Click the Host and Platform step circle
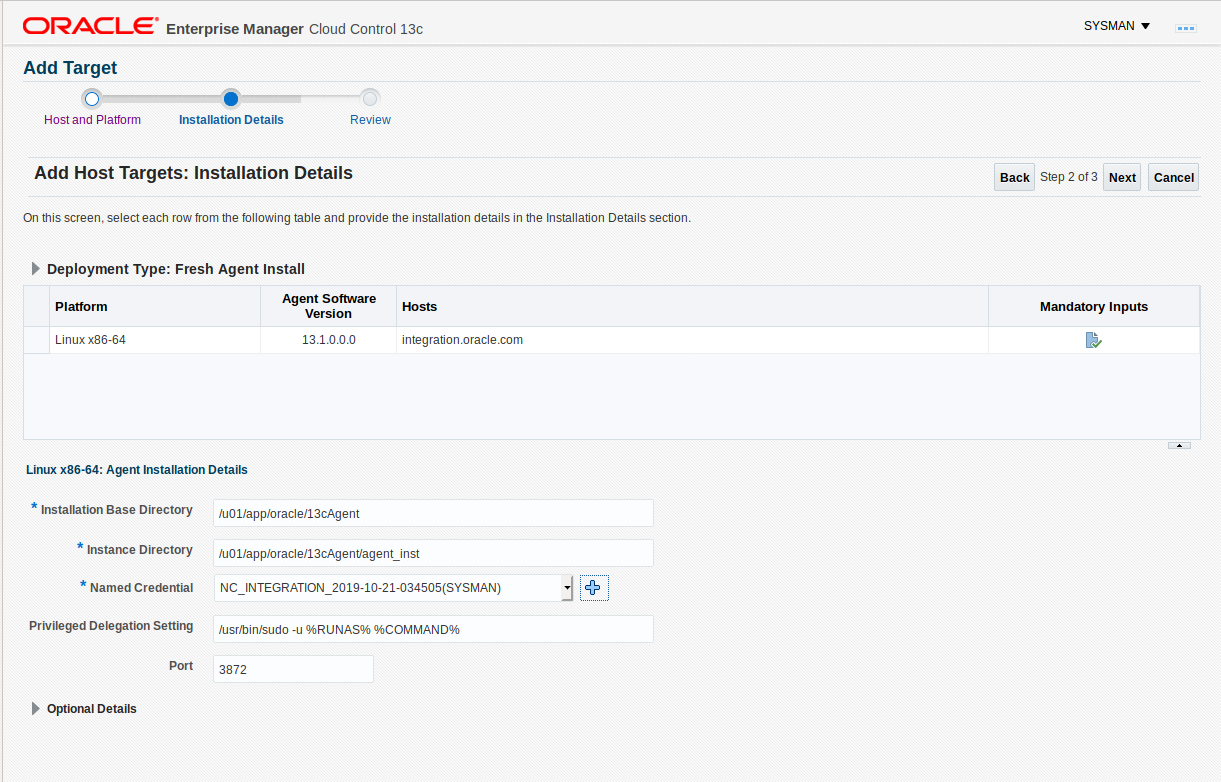Screen dimensions: 1221x782 [x=92, y=98]
